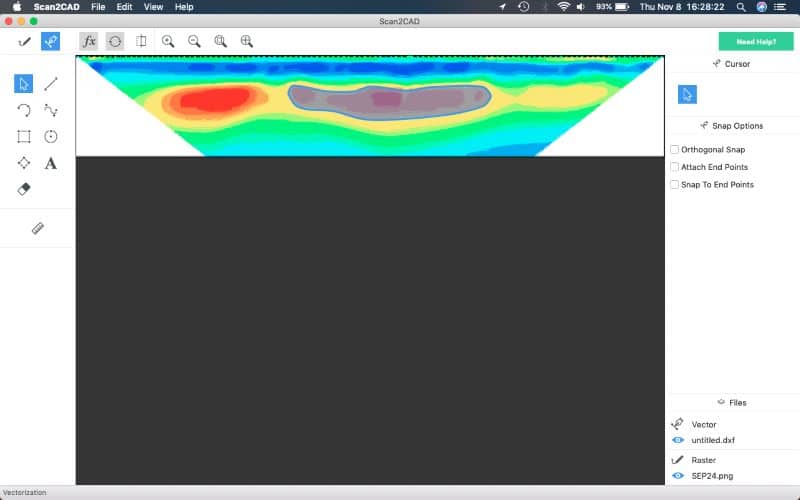Screen dimensions: 800x500
Task: Click the Need Help? button
Action: coord(755,41)
